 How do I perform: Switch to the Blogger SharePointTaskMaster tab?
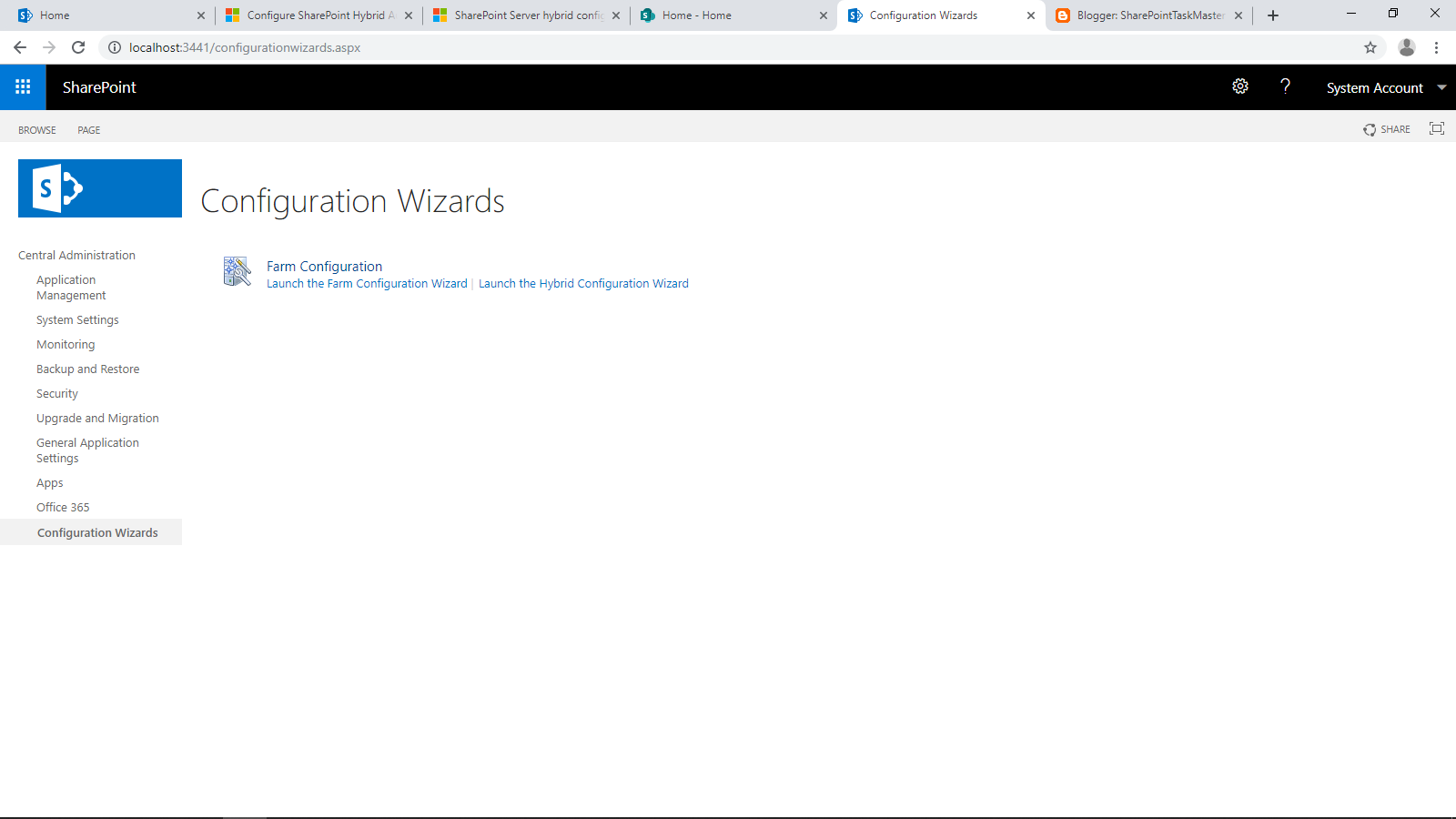(1148, 15)
